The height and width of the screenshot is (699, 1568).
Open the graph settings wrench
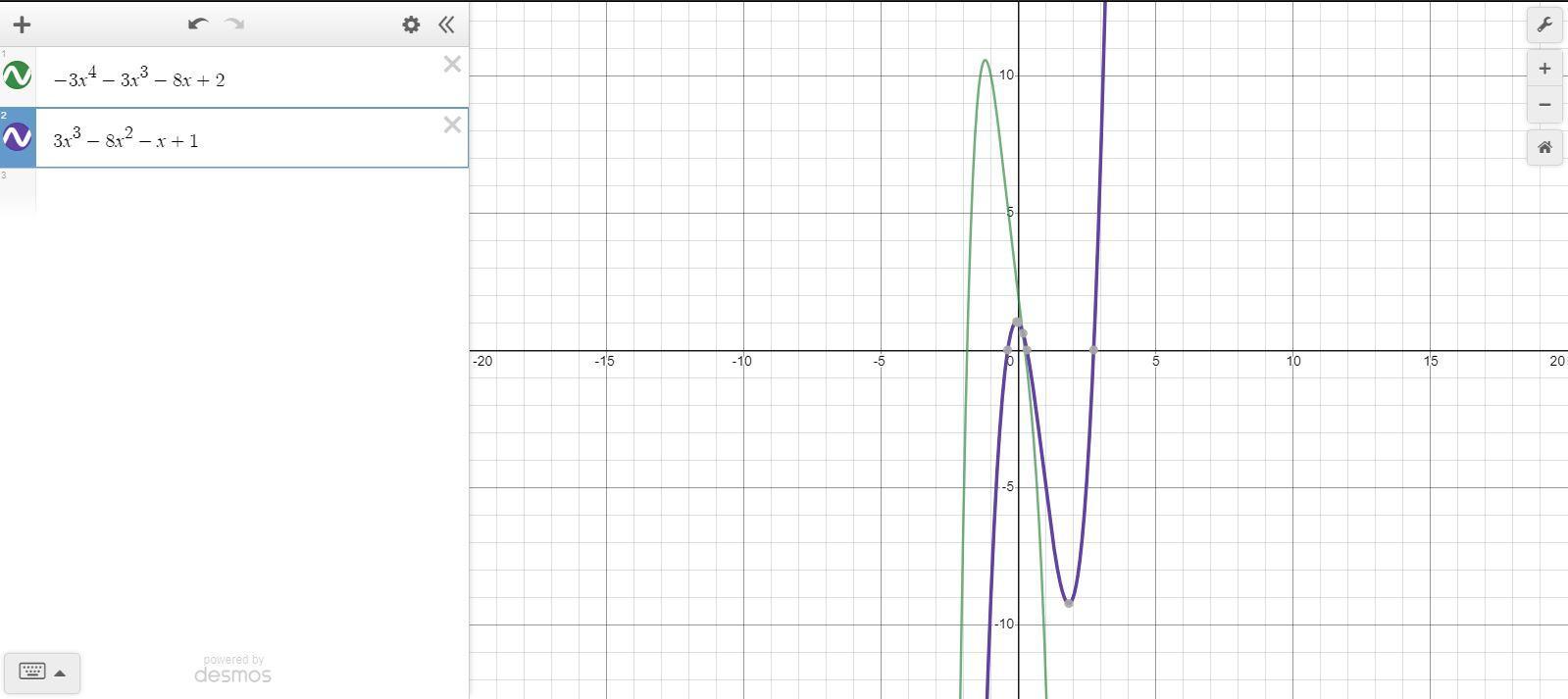click(1544, 25)
